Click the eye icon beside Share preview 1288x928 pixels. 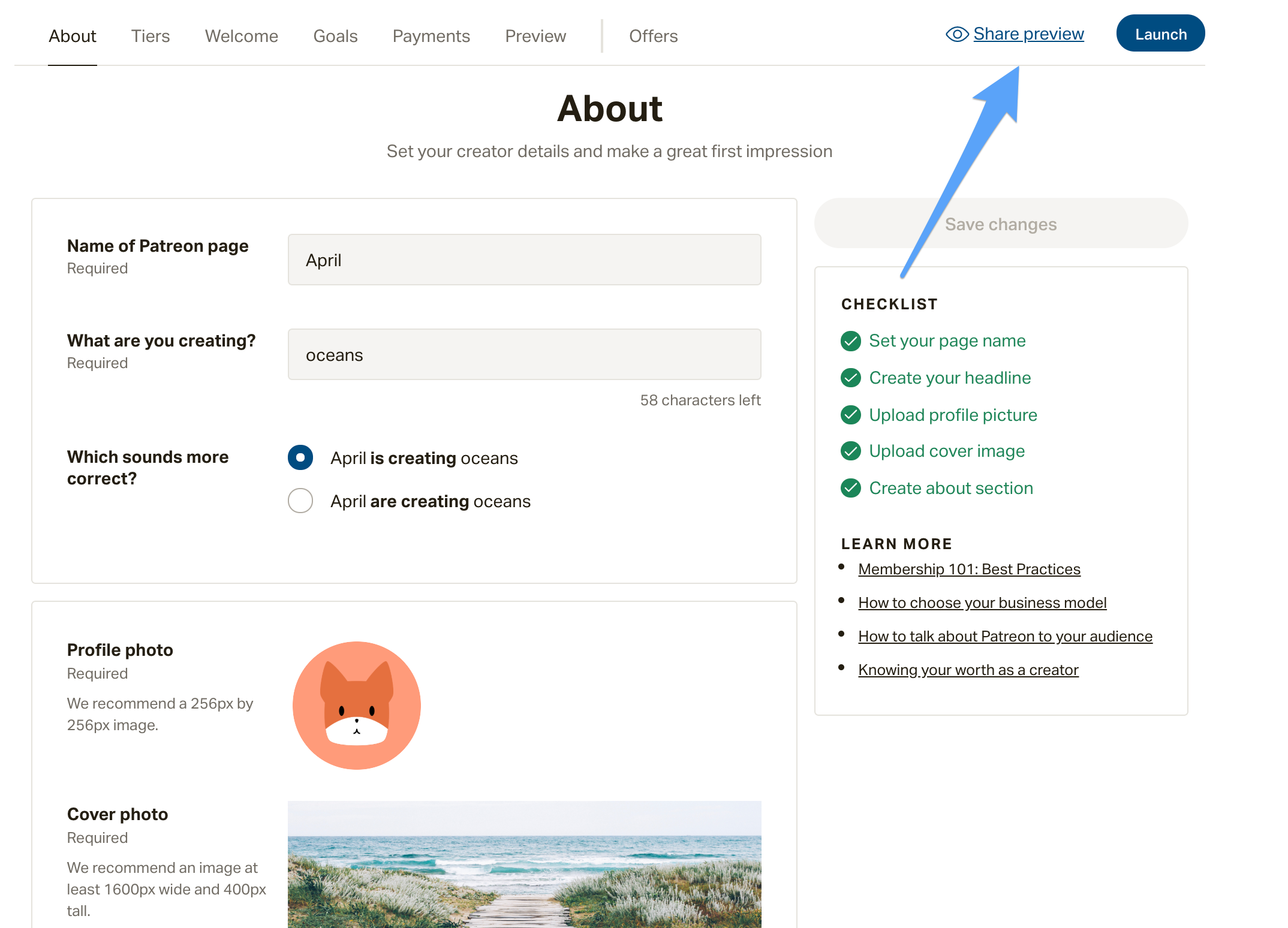(957, 34)
